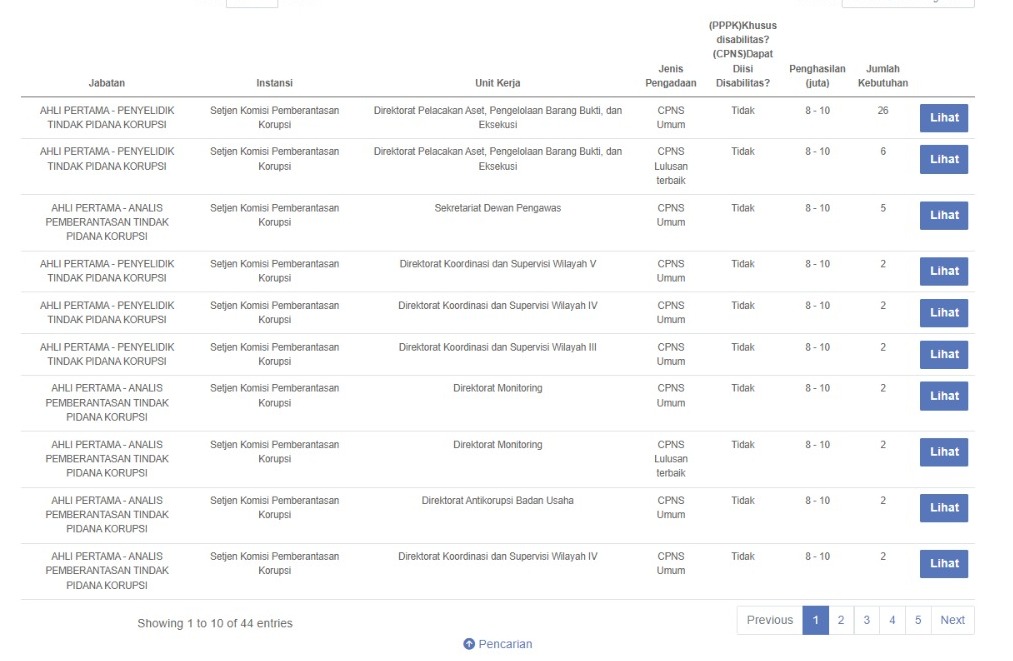
Task: Select 'Direktorat Antikorupsi Badan Usaha' cell
Action: 497,500
